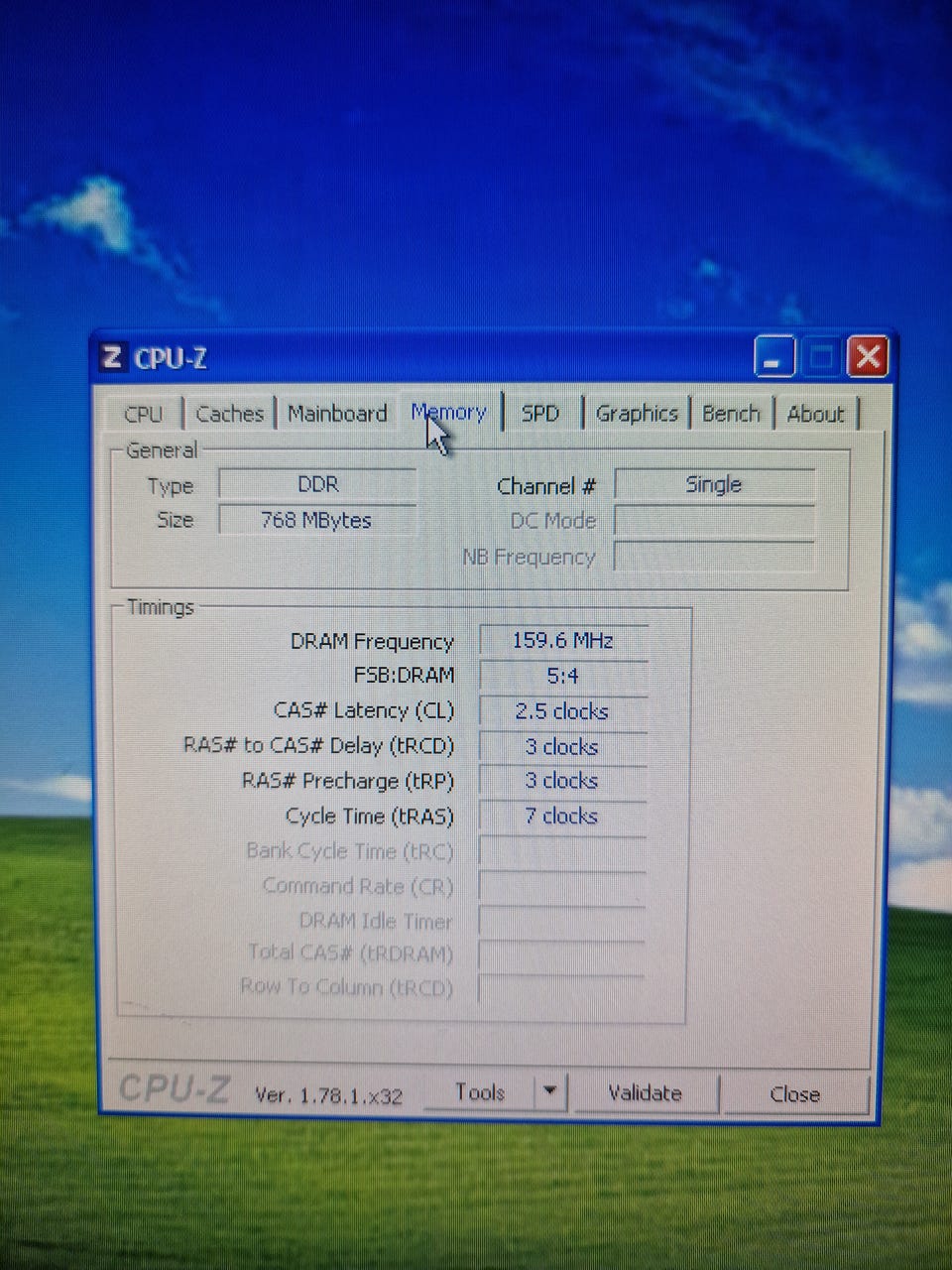952x1270 pixels.
Task: Click the empty Total CAS# (tRDRAM) field
Action: (x=562, y=954)
